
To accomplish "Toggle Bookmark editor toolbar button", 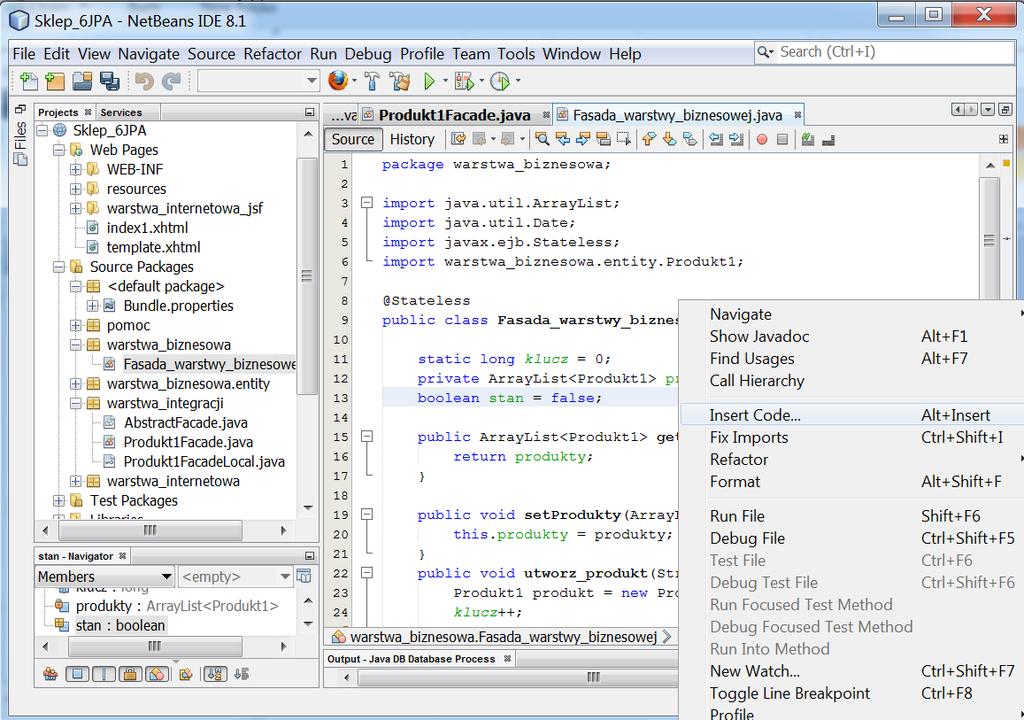I will (689, 139).
